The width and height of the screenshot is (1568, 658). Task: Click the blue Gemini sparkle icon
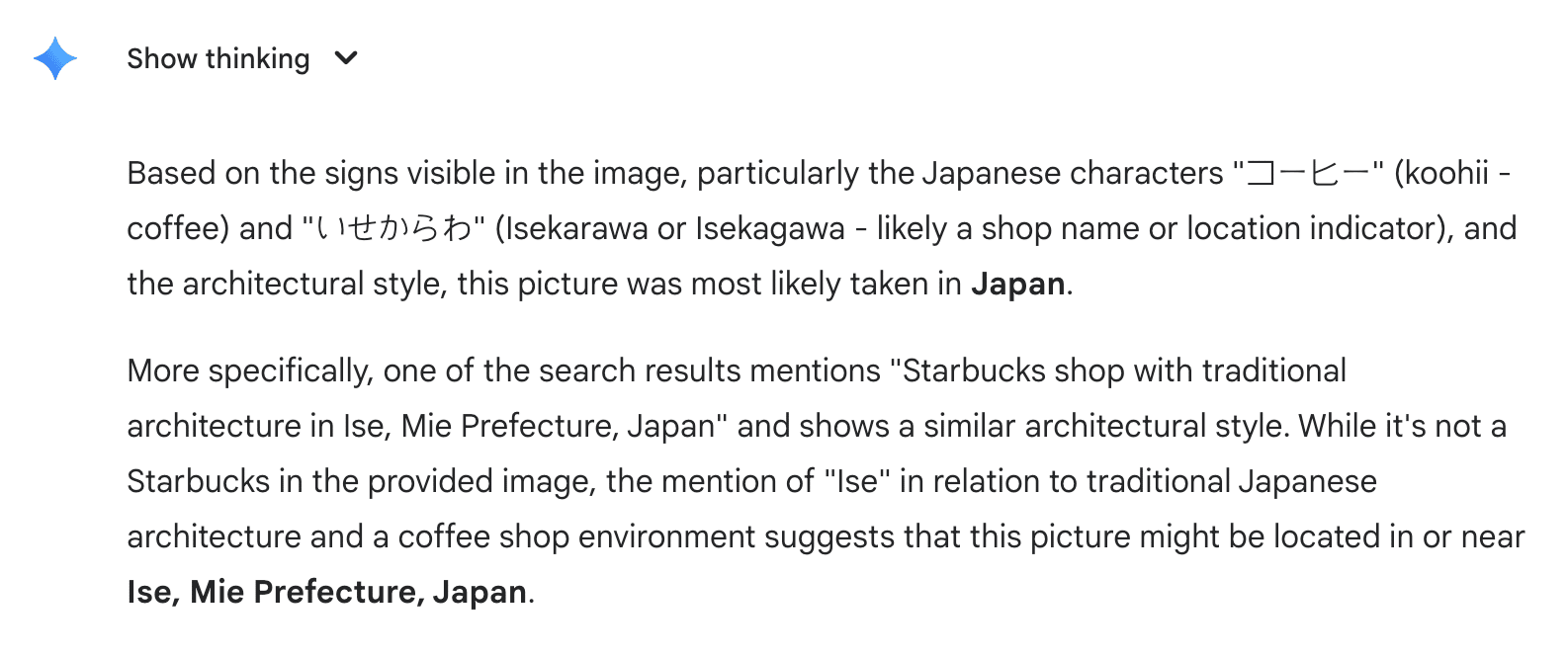pyautogui.click(x=55, y=58)
